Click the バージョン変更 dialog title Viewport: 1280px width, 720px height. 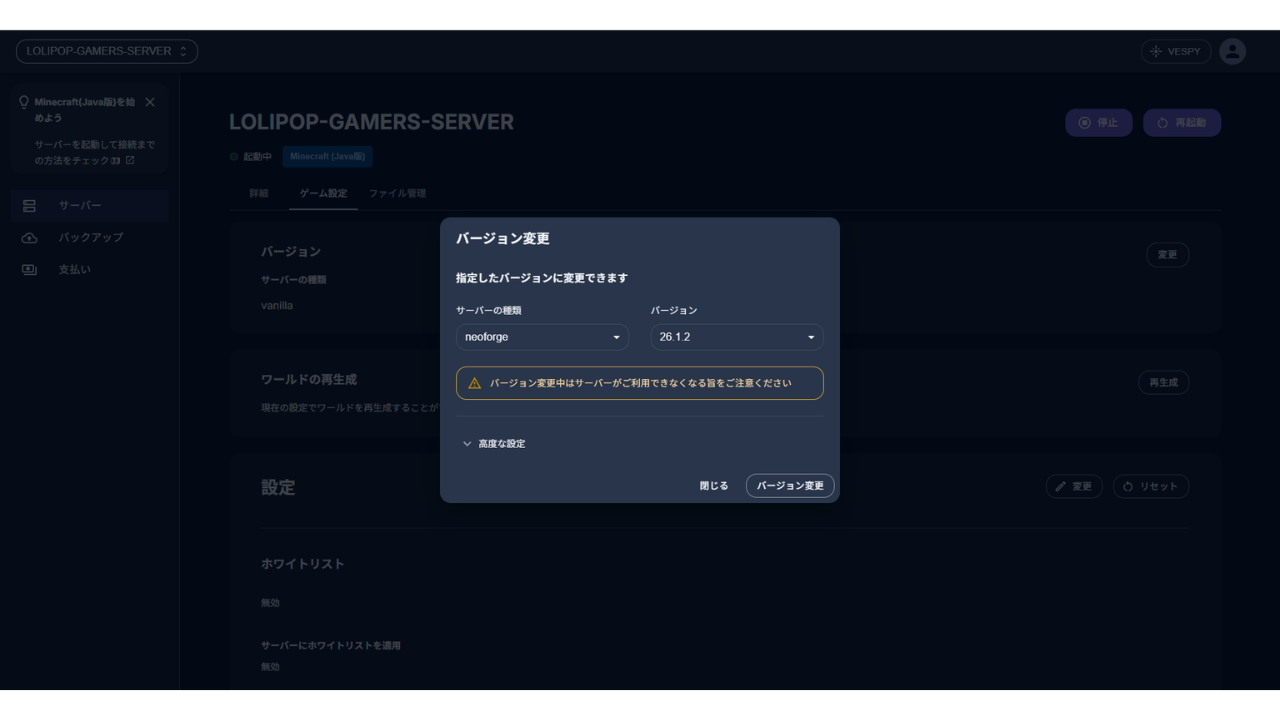[x=503, y=239]
